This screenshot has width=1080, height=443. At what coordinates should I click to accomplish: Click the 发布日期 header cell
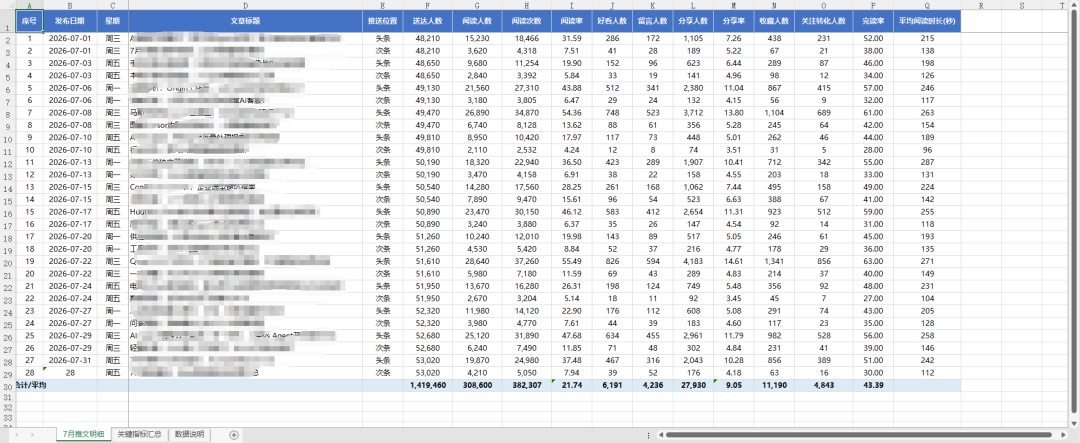[x=70, y=21]
